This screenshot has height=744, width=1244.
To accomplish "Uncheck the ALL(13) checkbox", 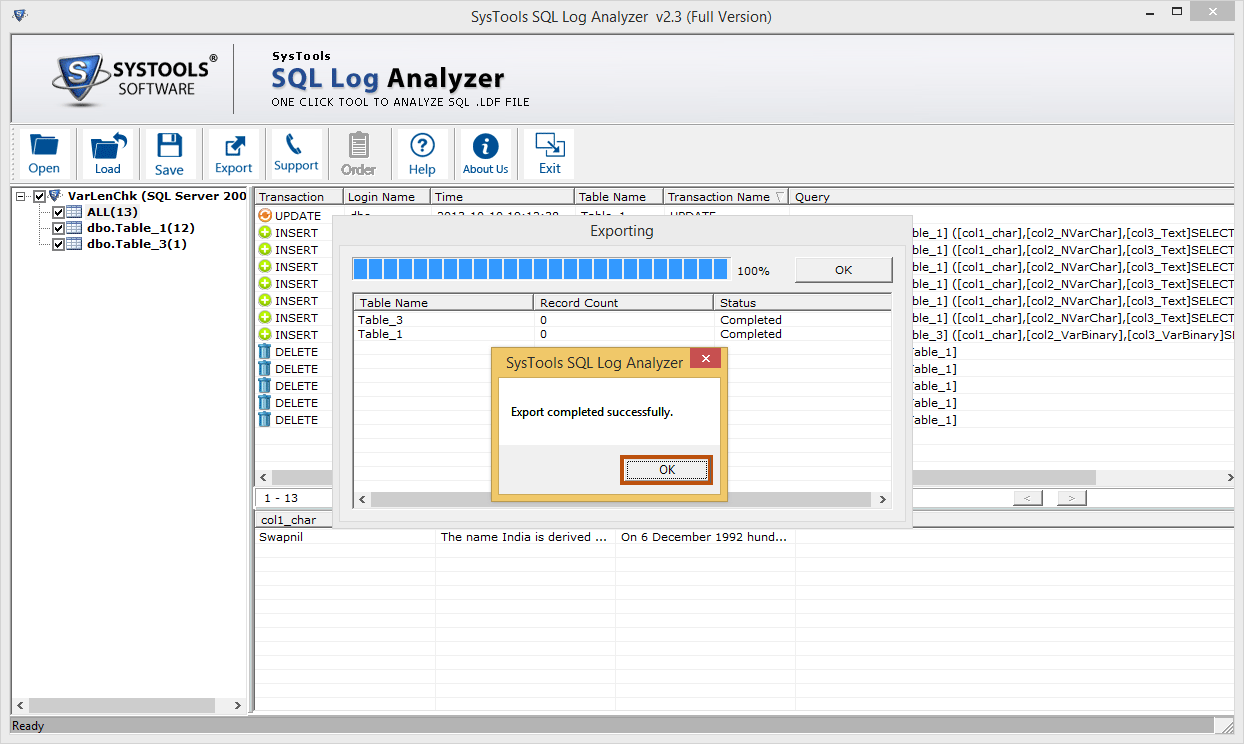I will (x=58, y=212).
